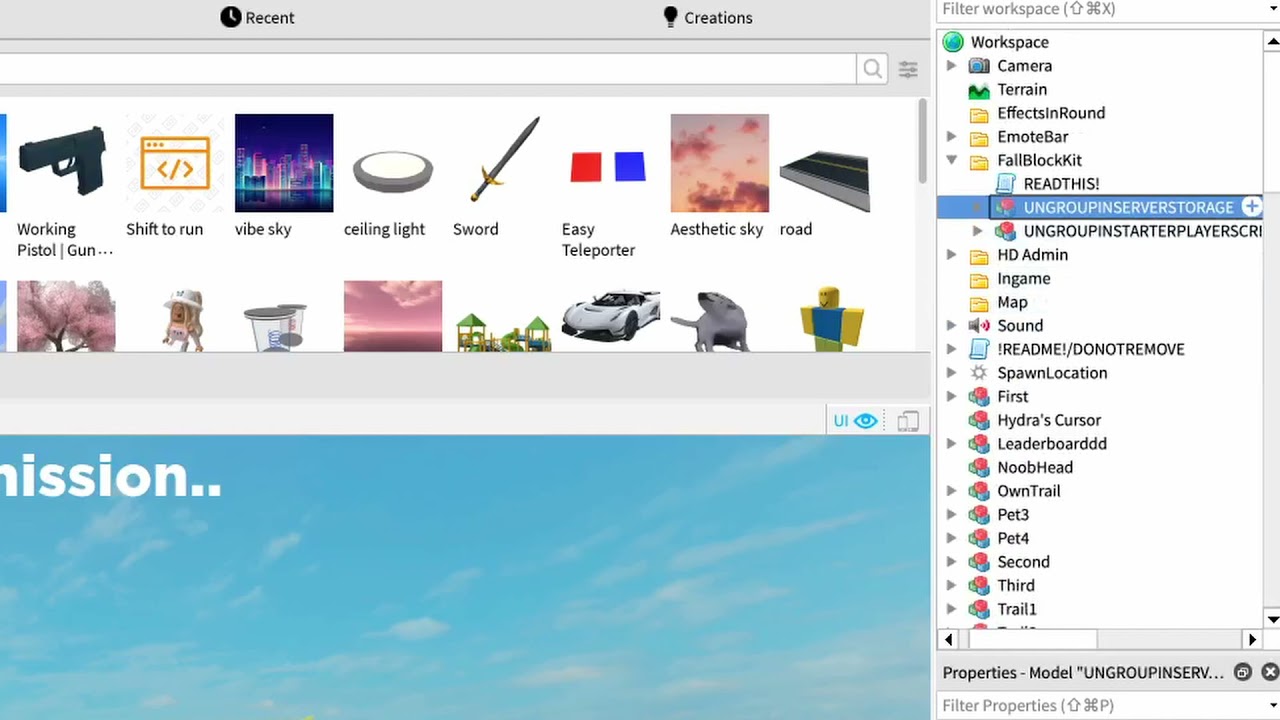
Task: Click Explorer vertical scrollbar down arrow
Action: [x=1273, y=618]
